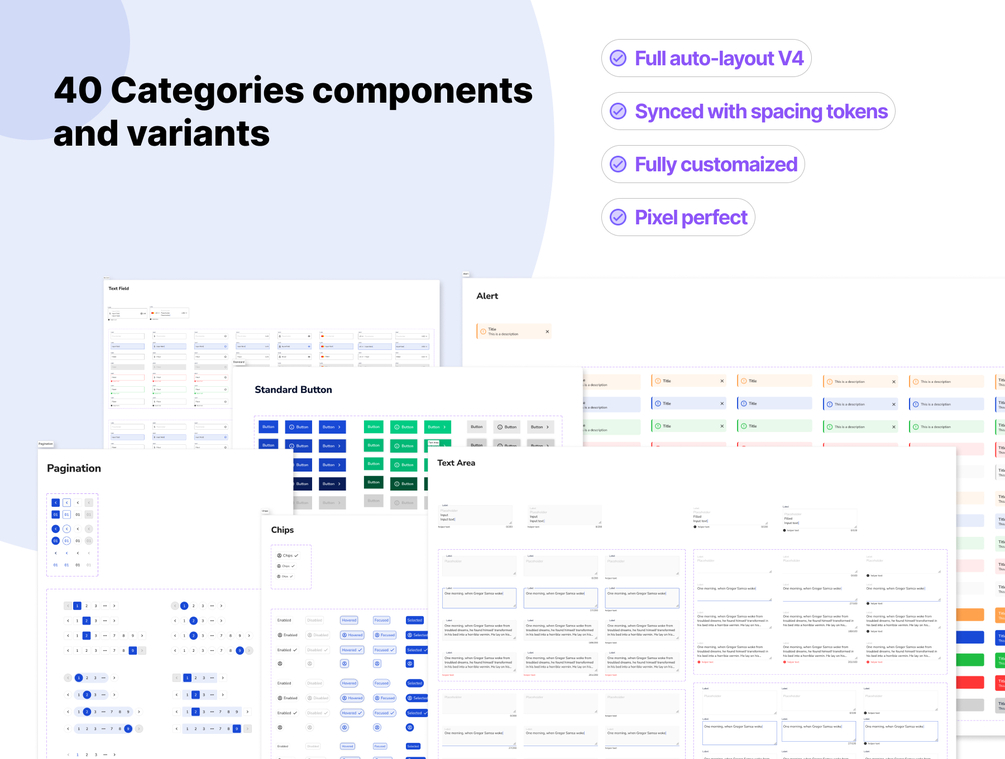1005x759 pixels.
Task: Click info icon on orange Title alert without close
Action: pos(744,381)
